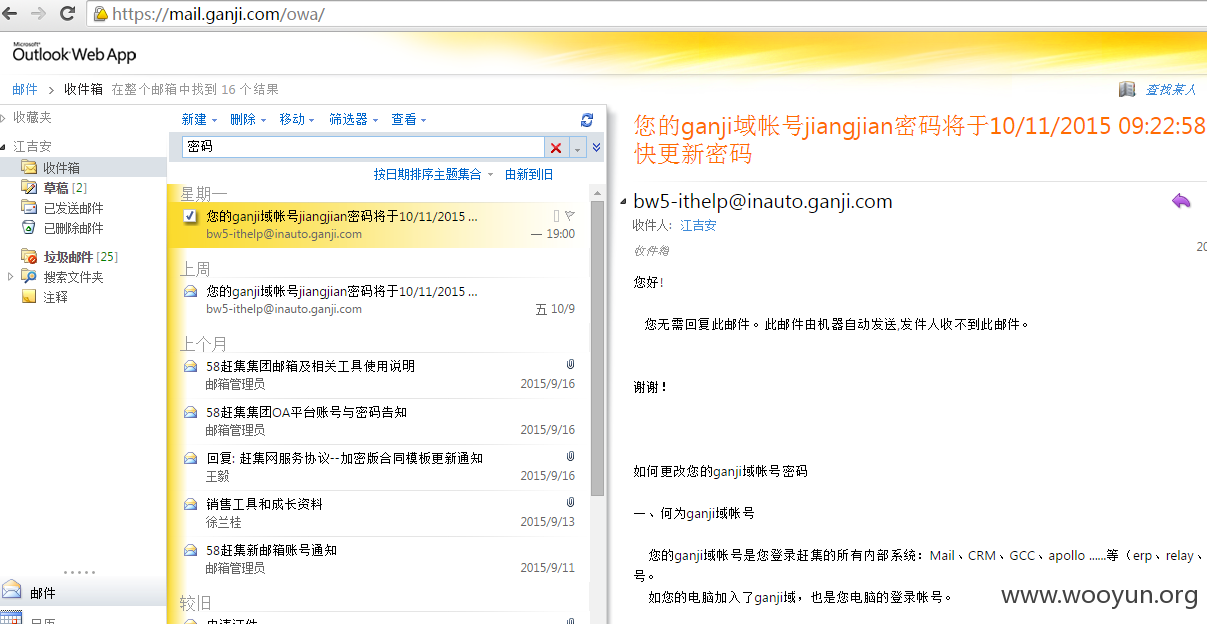Open last week's password email dated 五 10/9
Image resolution: width=1207 pixels, height=624 pixels.
(x=379, y=300)
